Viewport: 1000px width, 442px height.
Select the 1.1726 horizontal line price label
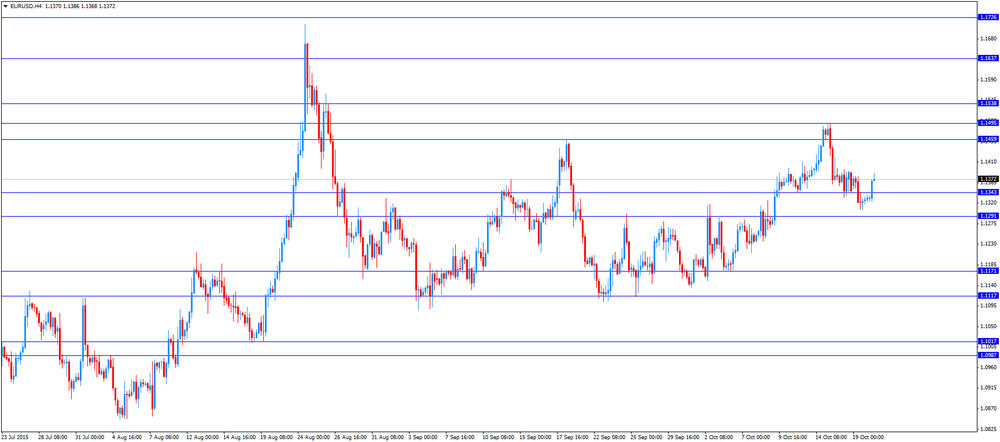point(988,17)
